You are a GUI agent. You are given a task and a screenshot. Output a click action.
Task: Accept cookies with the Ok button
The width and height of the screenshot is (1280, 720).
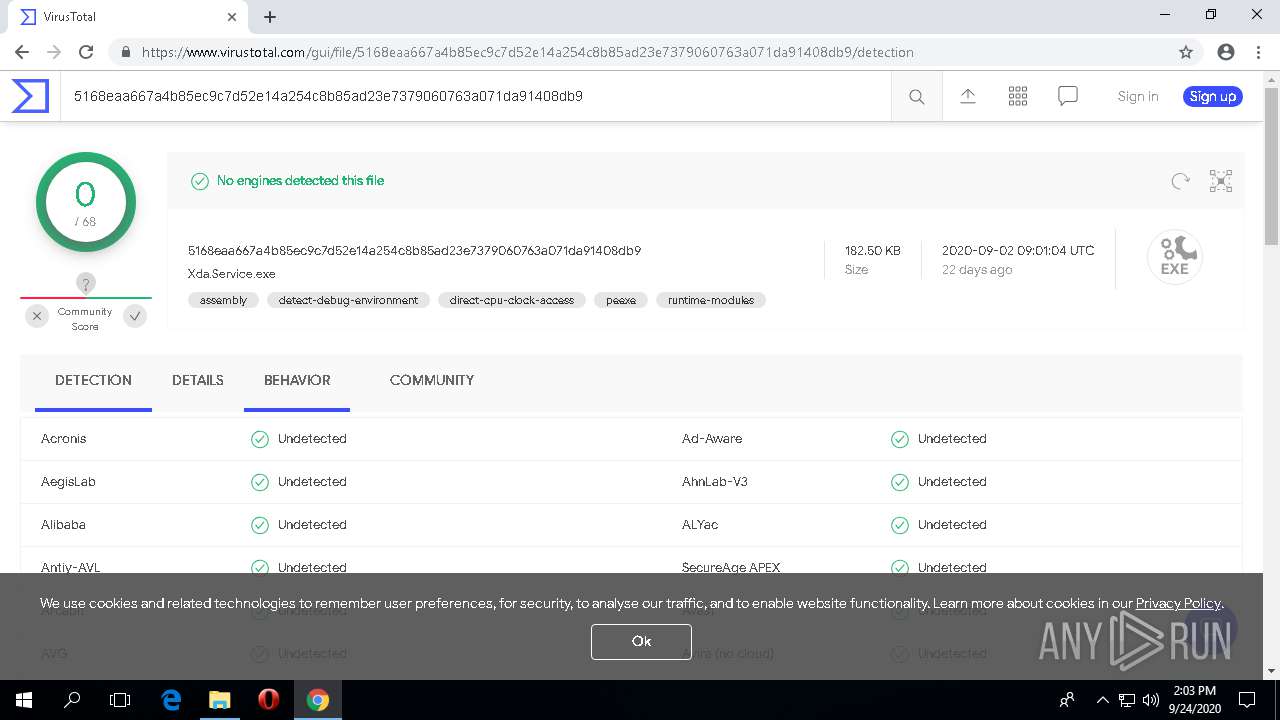point(641,641)
